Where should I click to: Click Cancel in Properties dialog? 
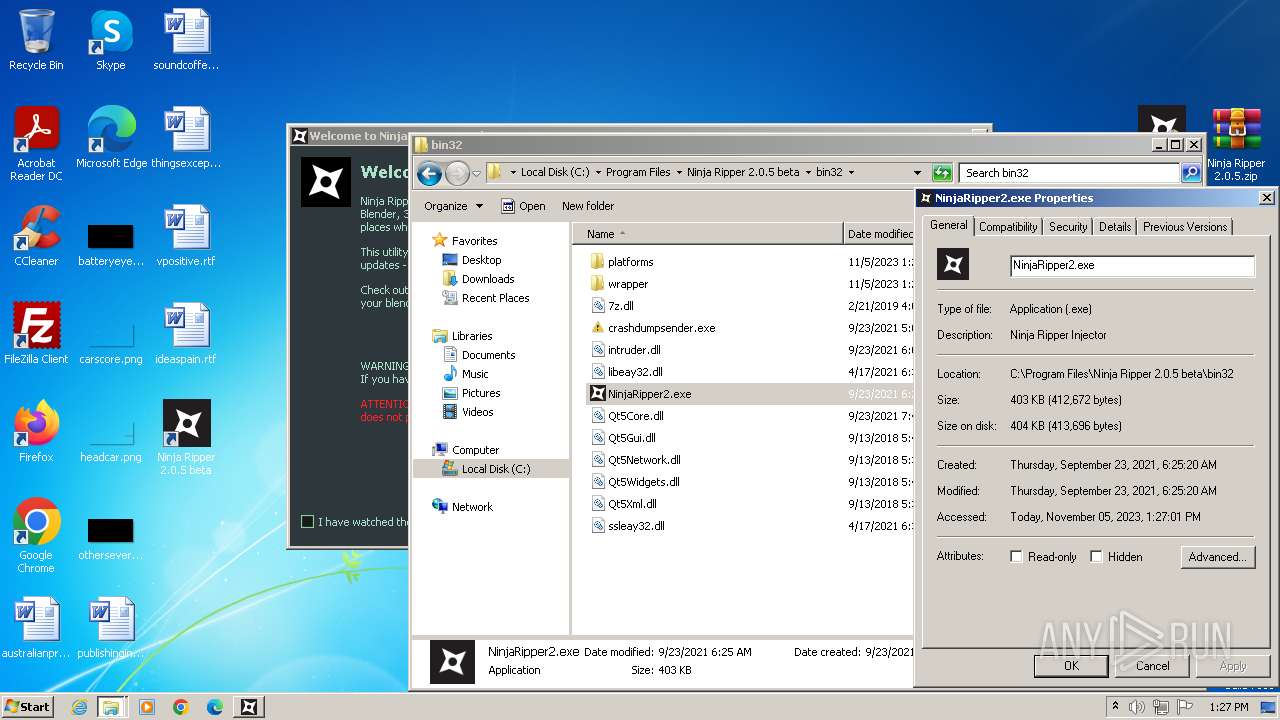(1152, 665)
